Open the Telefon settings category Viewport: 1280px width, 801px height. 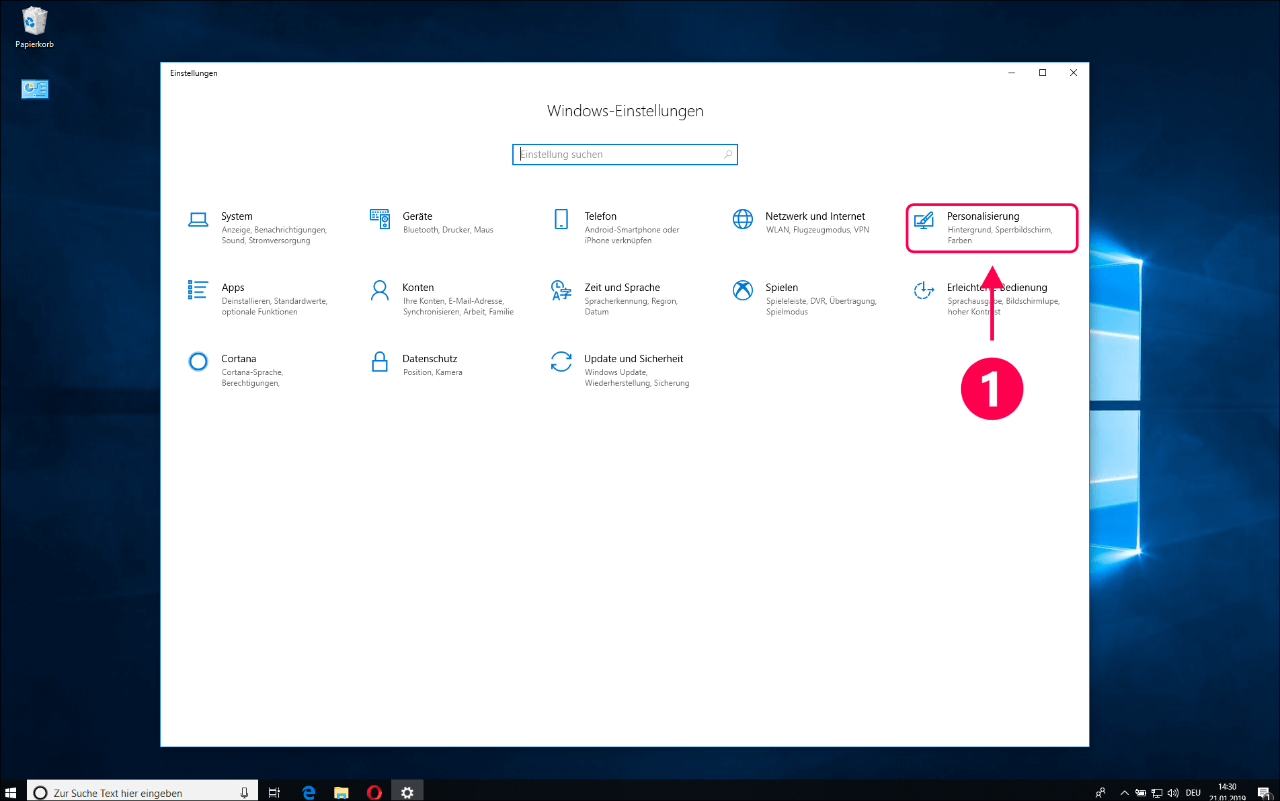(617, 228)
